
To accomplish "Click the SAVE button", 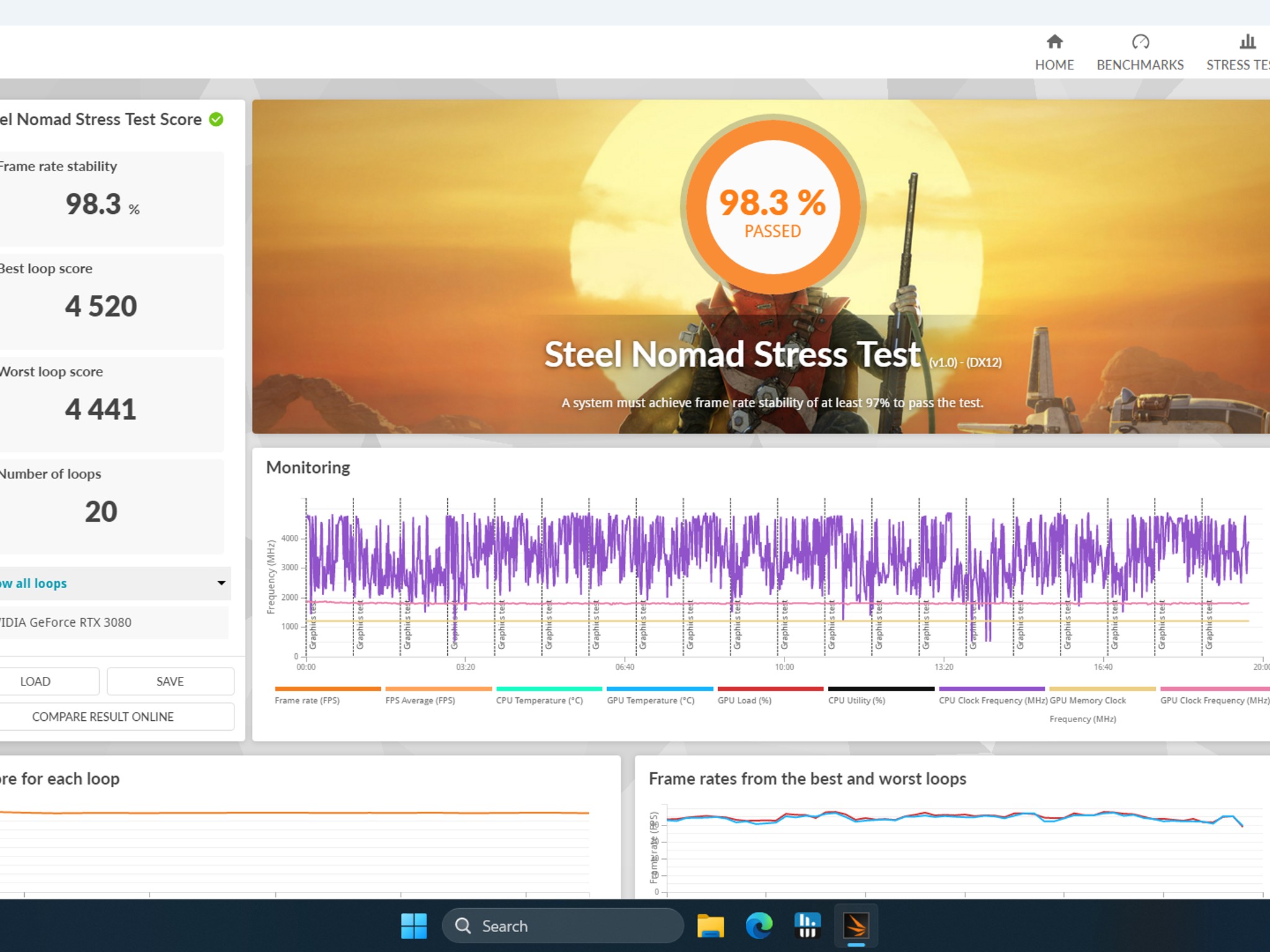I will [x=171, y=681].
